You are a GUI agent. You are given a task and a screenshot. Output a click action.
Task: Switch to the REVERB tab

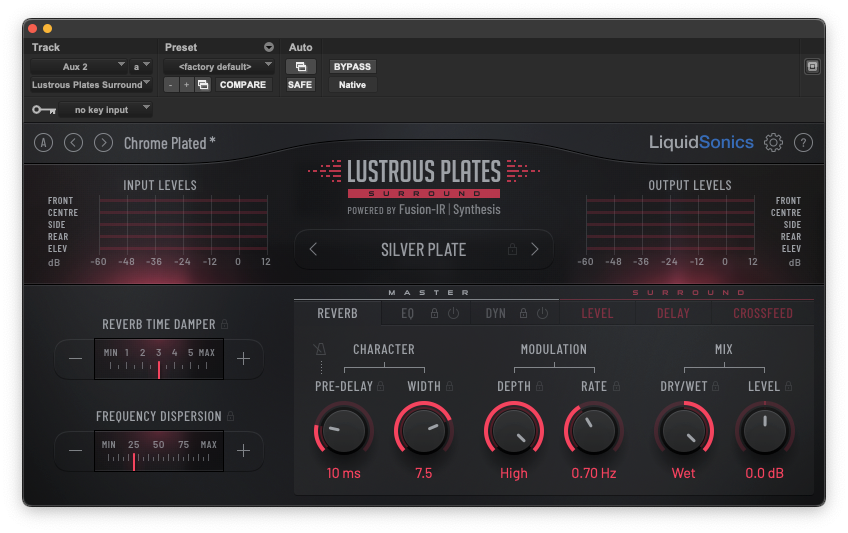click(337, 313)
